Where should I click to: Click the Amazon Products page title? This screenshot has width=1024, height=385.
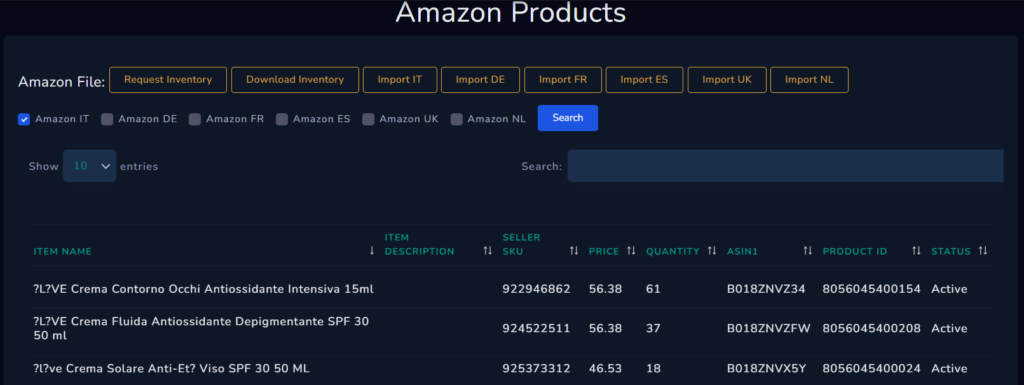point(511,12)
